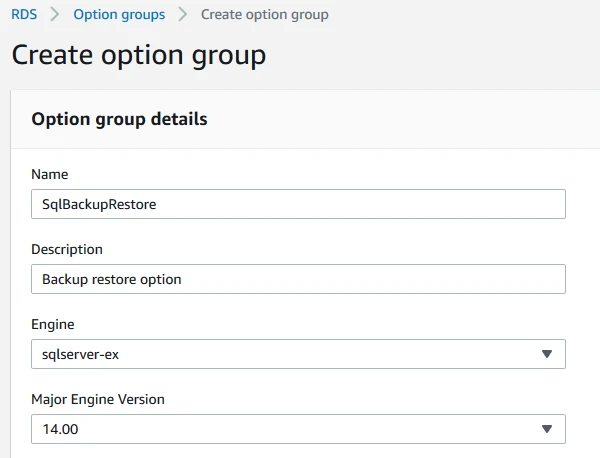
Task: Click the 14.00 version value
Action: [60, 429]
